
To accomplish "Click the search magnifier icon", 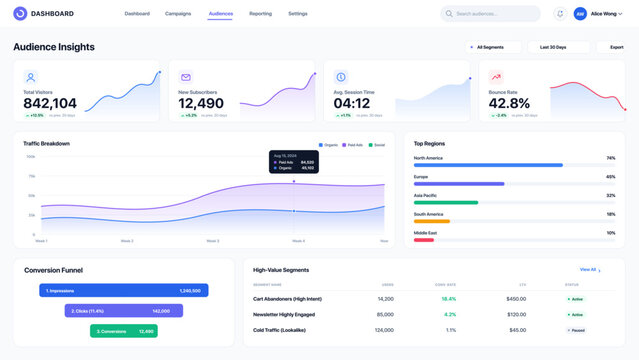I will coord(449,14).
